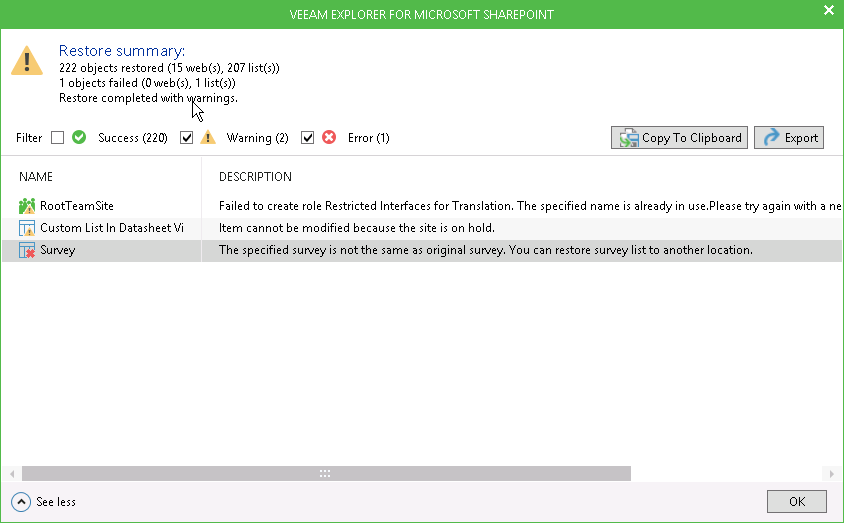Click the '222 objects restored' summary line

click(x=169, y=68)
